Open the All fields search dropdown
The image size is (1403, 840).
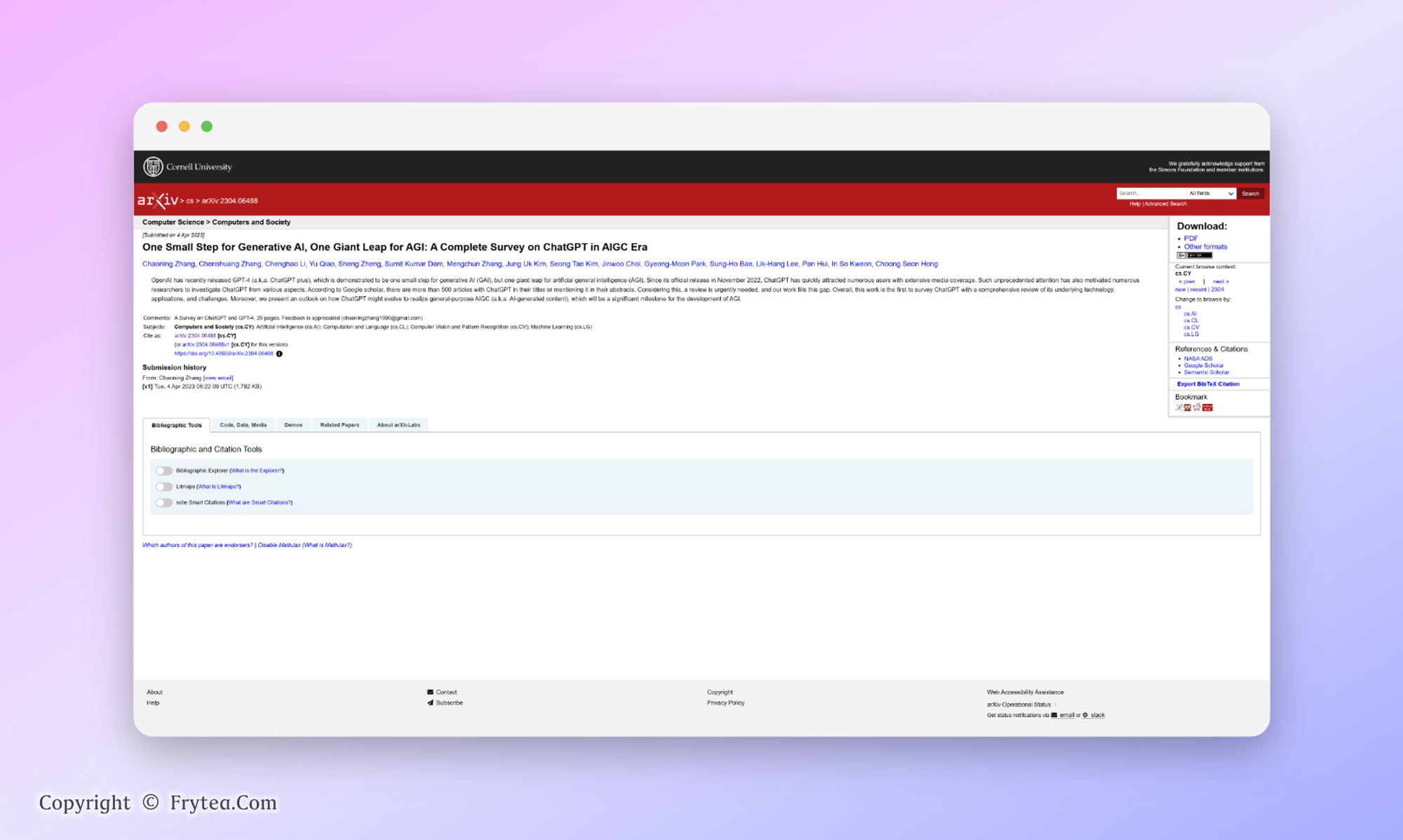pyautogui.click(x=1211, y=193)
